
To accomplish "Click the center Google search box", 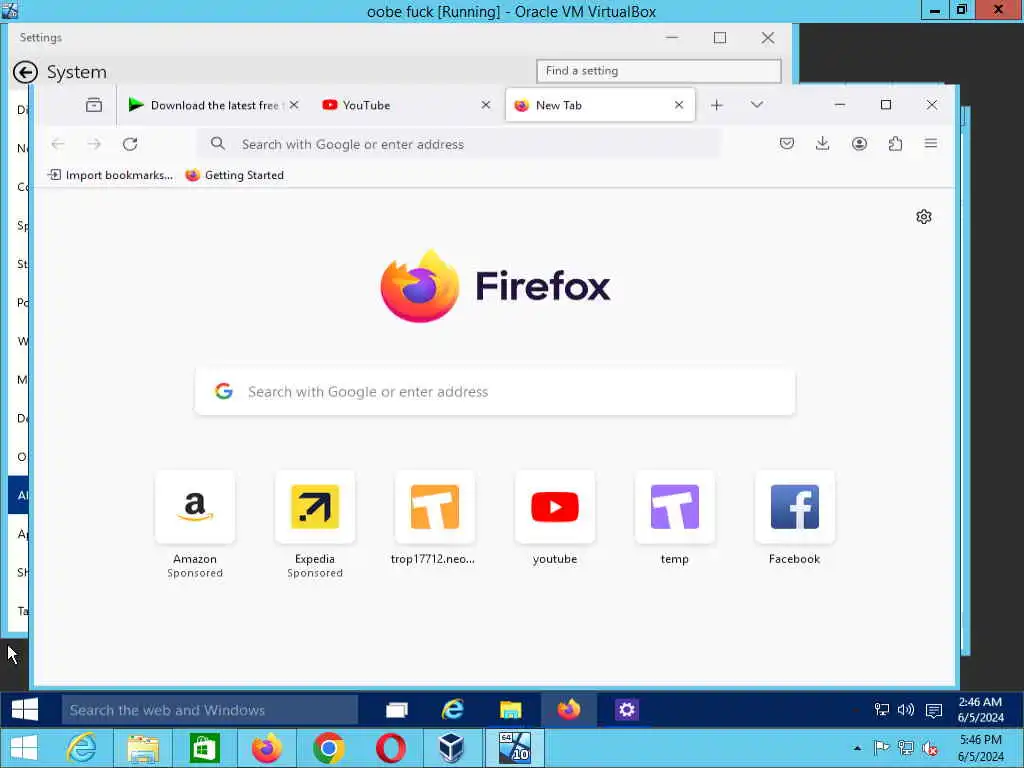I will tap(495, 392).
